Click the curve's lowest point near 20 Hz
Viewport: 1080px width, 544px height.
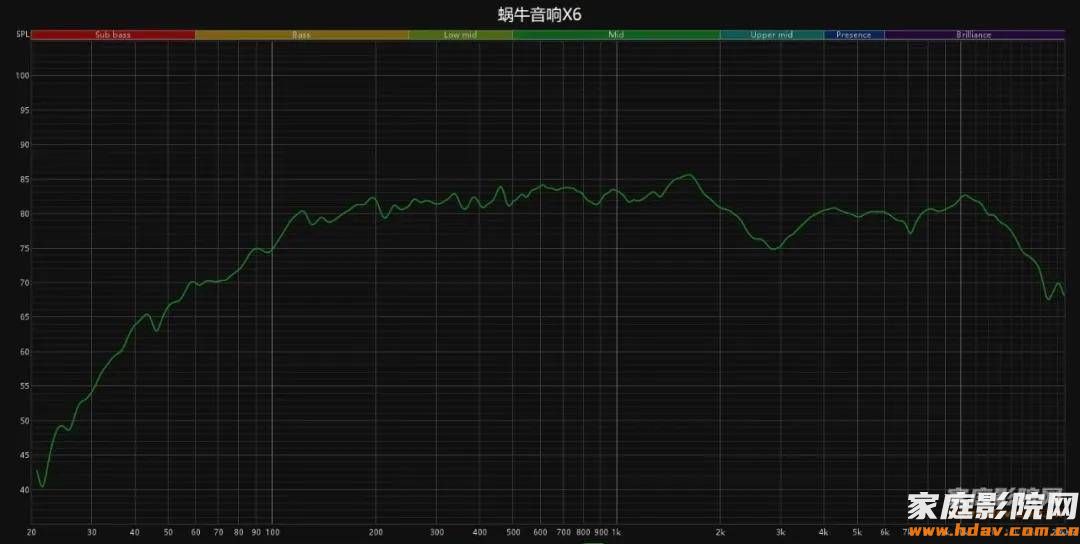[42, 486]
